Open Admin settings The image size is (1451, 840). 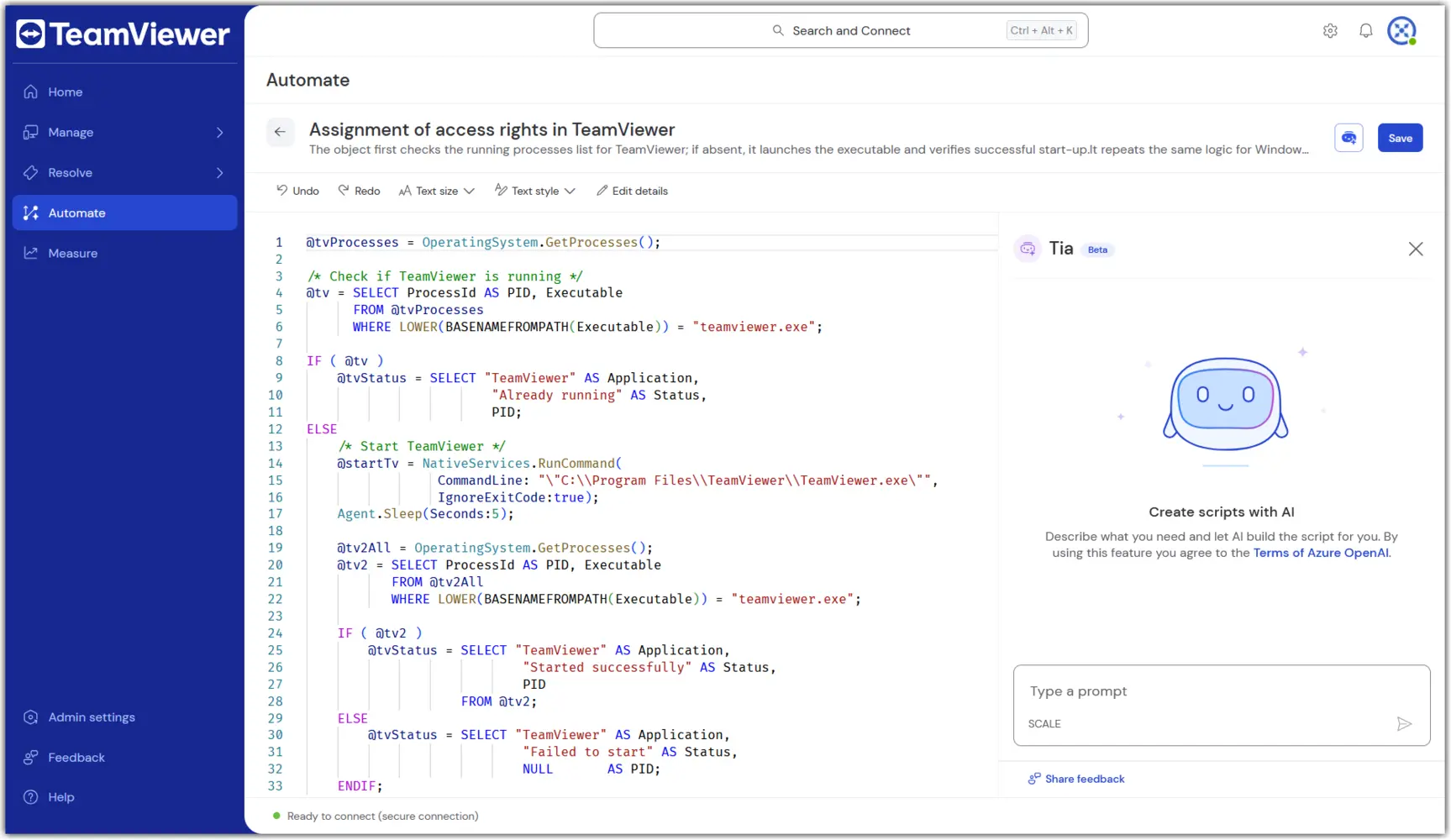(x=124, y=717)
